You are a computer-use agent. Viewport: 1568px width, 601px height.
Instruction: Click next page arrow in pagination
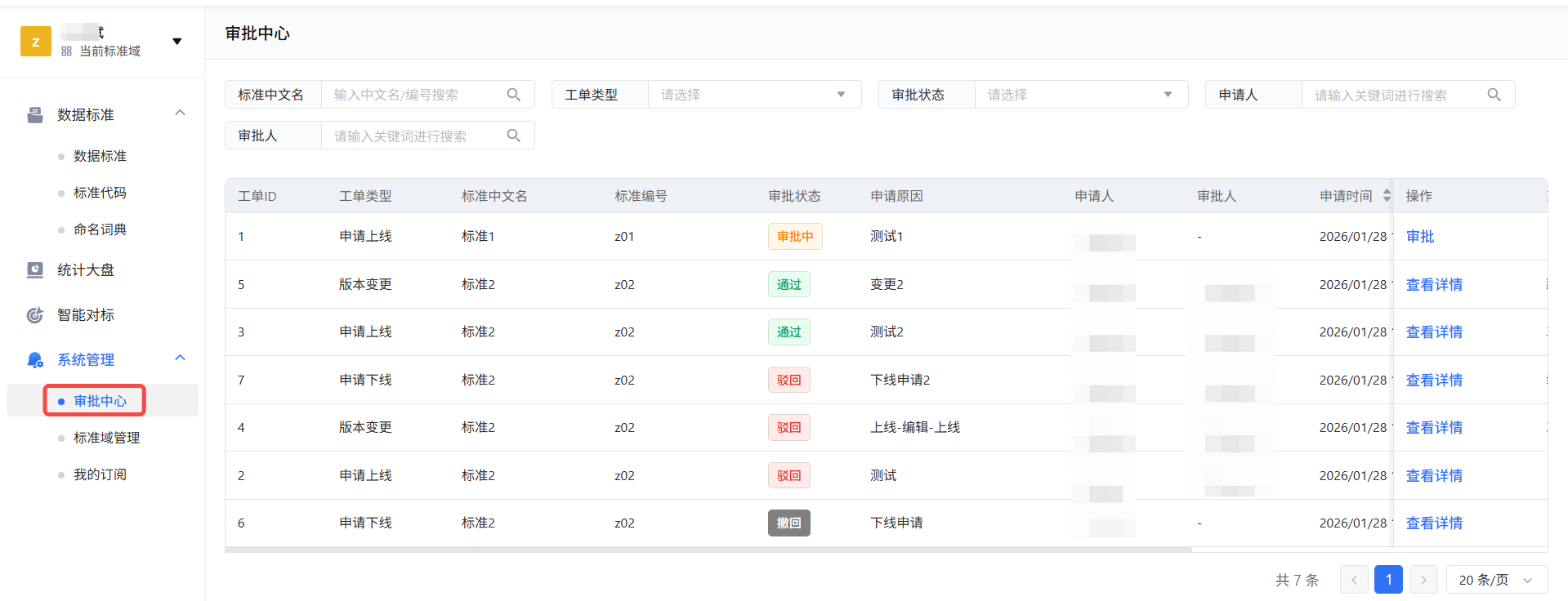[x=1423, y=580]
